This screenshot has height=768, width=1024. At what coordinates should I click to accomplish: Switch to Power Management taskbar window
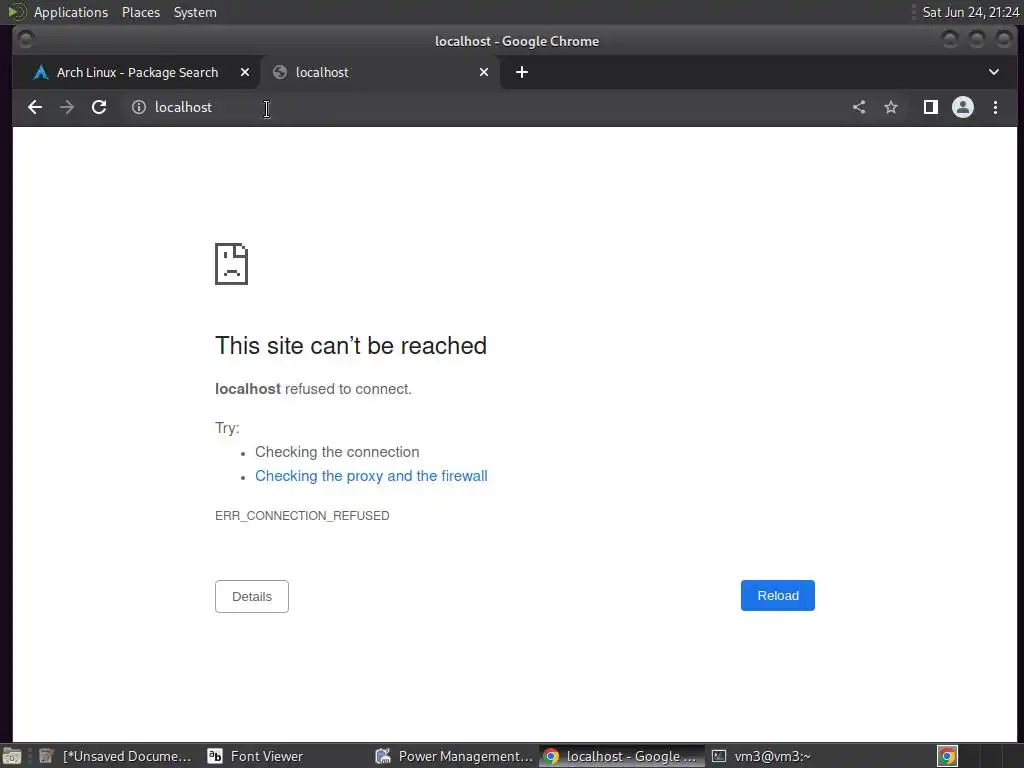point(455,756)
